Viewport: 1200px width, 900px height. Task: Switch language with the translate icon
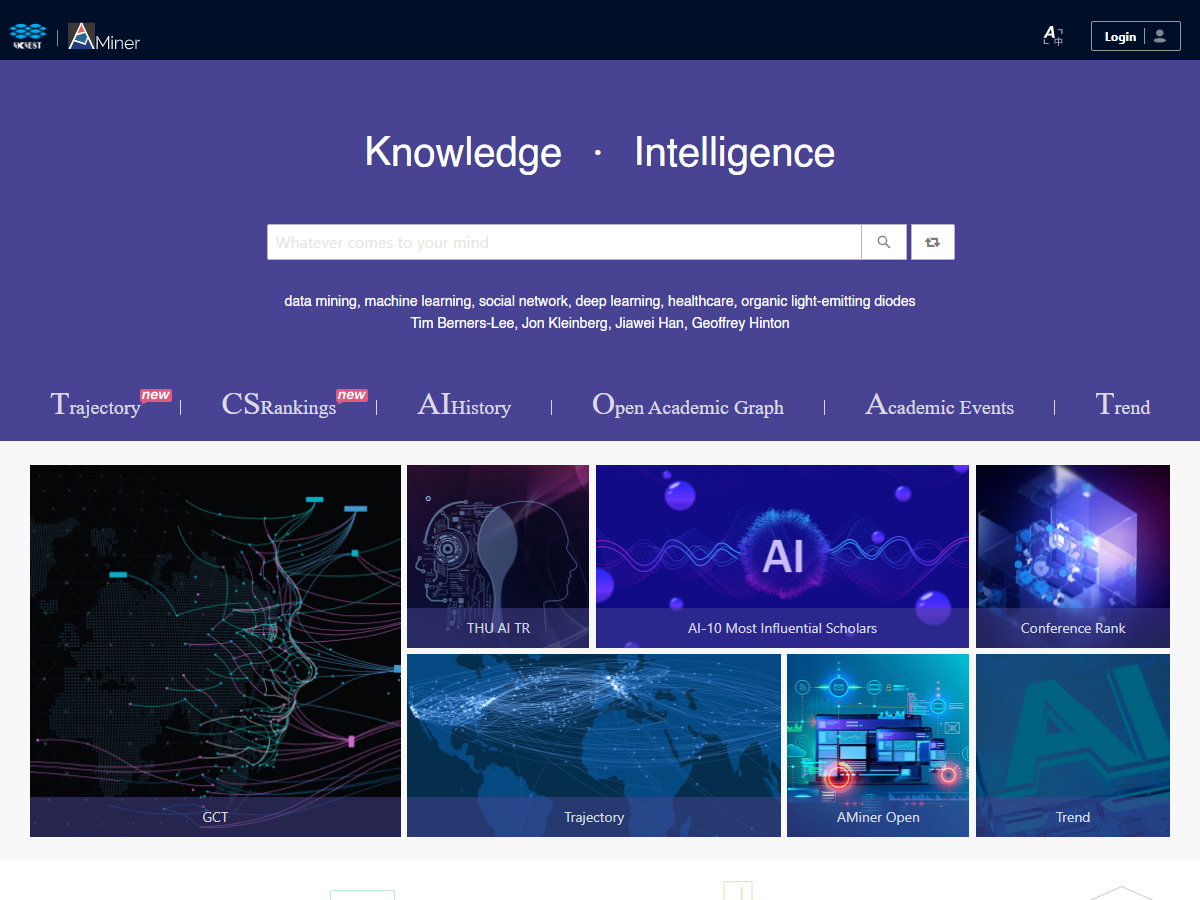[1052, 37]
